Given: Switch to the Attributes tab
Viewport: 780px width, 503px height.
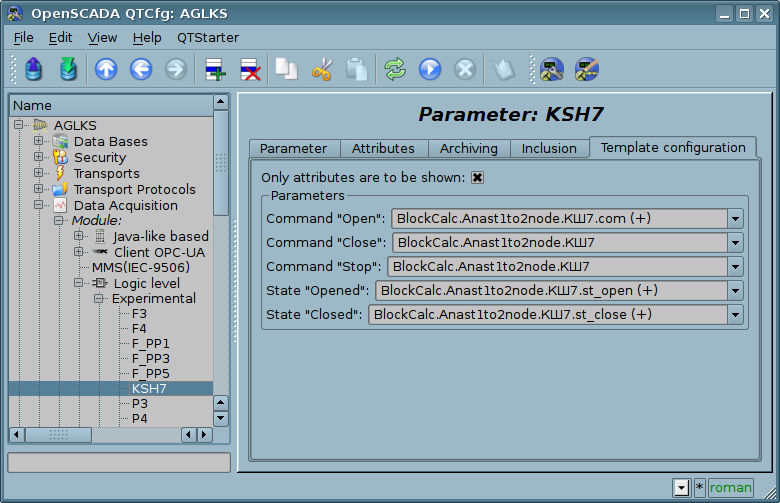Looking at the screenshot, I should (x=383, y=149).
